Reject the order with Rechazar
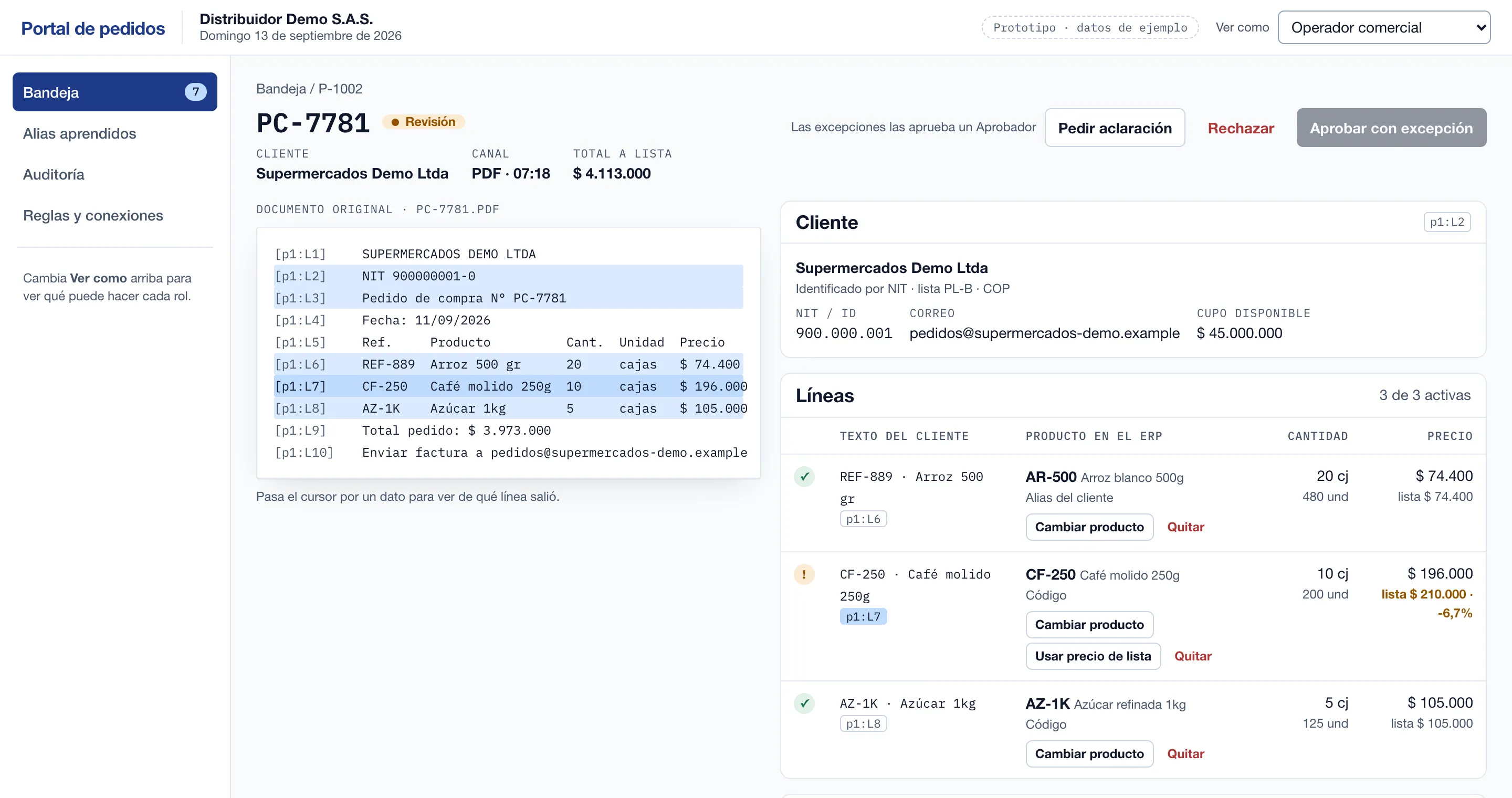The height and width of the screenshot is (798, 1512). click(1240, 128)
